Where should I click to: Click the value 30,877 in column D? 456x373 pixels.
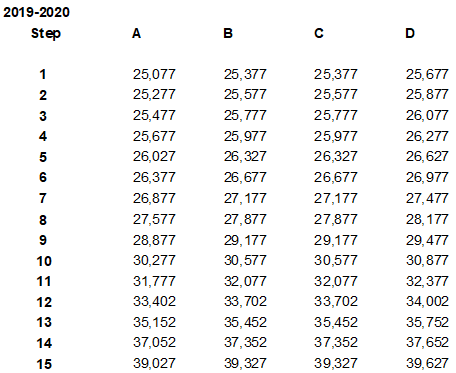pos(427,260)
